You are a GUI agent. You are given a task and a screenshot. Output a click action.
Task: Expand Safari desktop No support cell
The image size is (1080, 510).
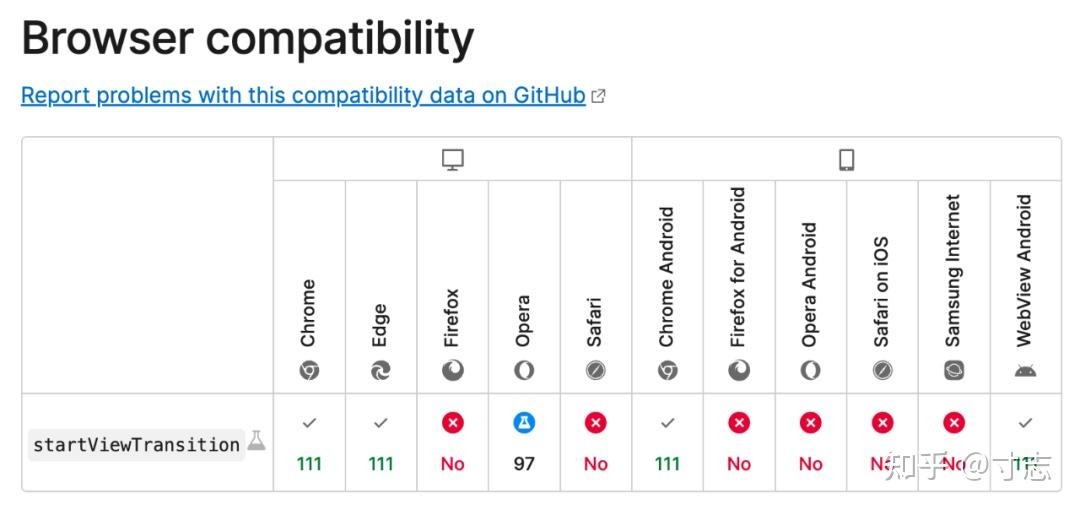(596, 443)
